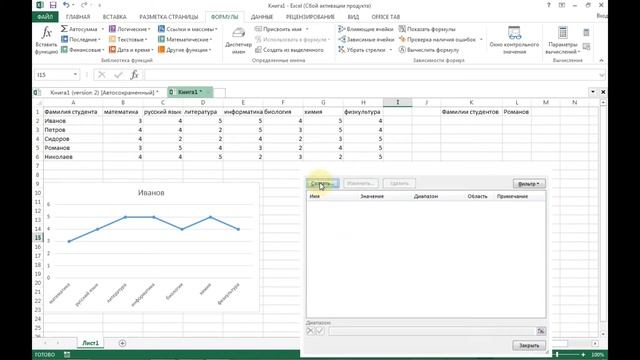Image resolution: width=640 pixels, height=360 pixels.
Task: Open Recently Used functions
Action: pyautogui.click(x=80, y=40)
